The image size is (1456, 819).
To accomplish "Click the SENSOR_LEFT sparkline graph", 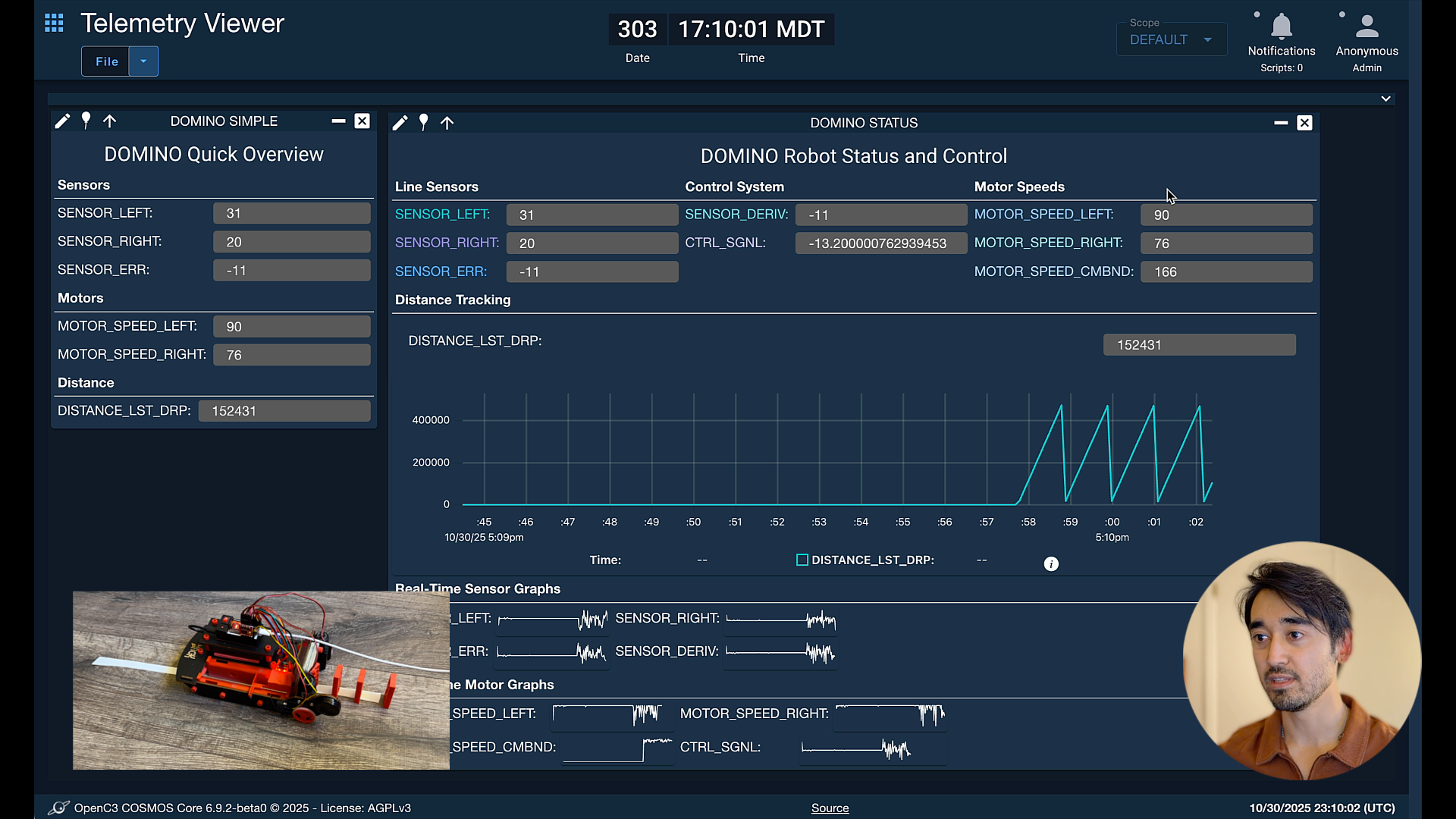I will 554,620.
